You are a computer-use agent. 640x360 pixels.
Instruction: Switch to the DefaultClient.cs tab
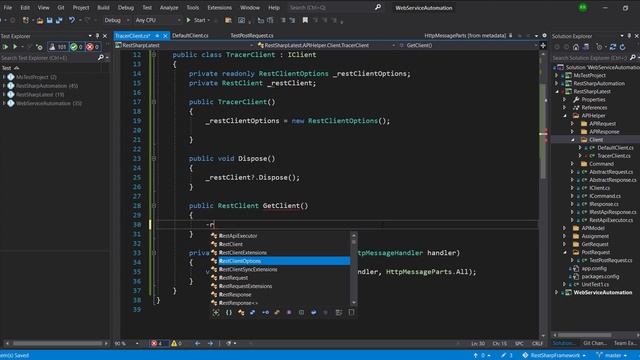tap(190, 36)
